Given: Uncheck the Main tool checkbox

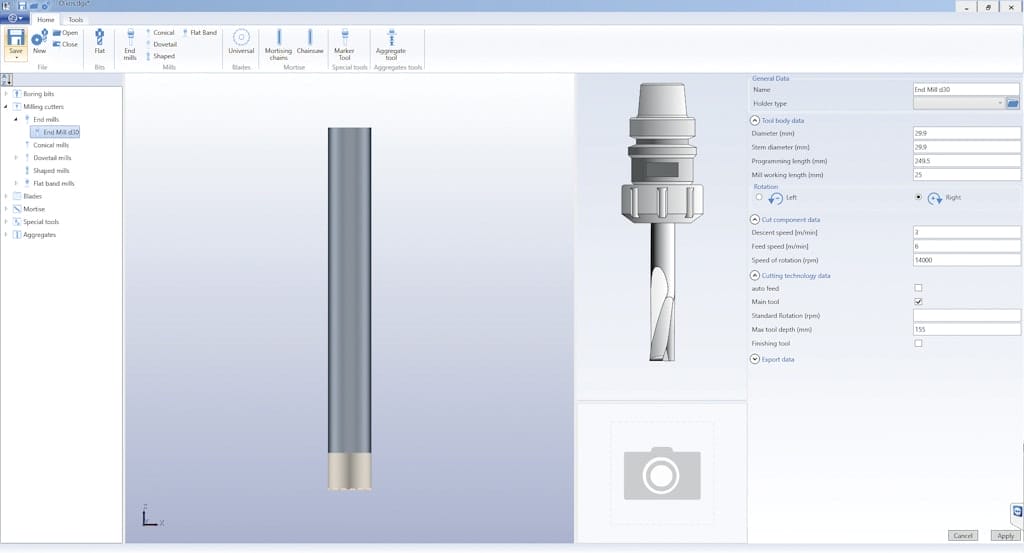Looking at the screenshot, I should 918,301.
